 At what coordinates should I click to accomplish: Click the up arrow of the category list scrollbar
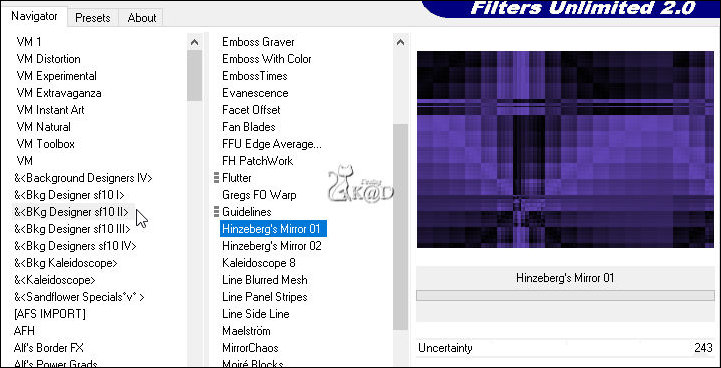click(195, 42)
